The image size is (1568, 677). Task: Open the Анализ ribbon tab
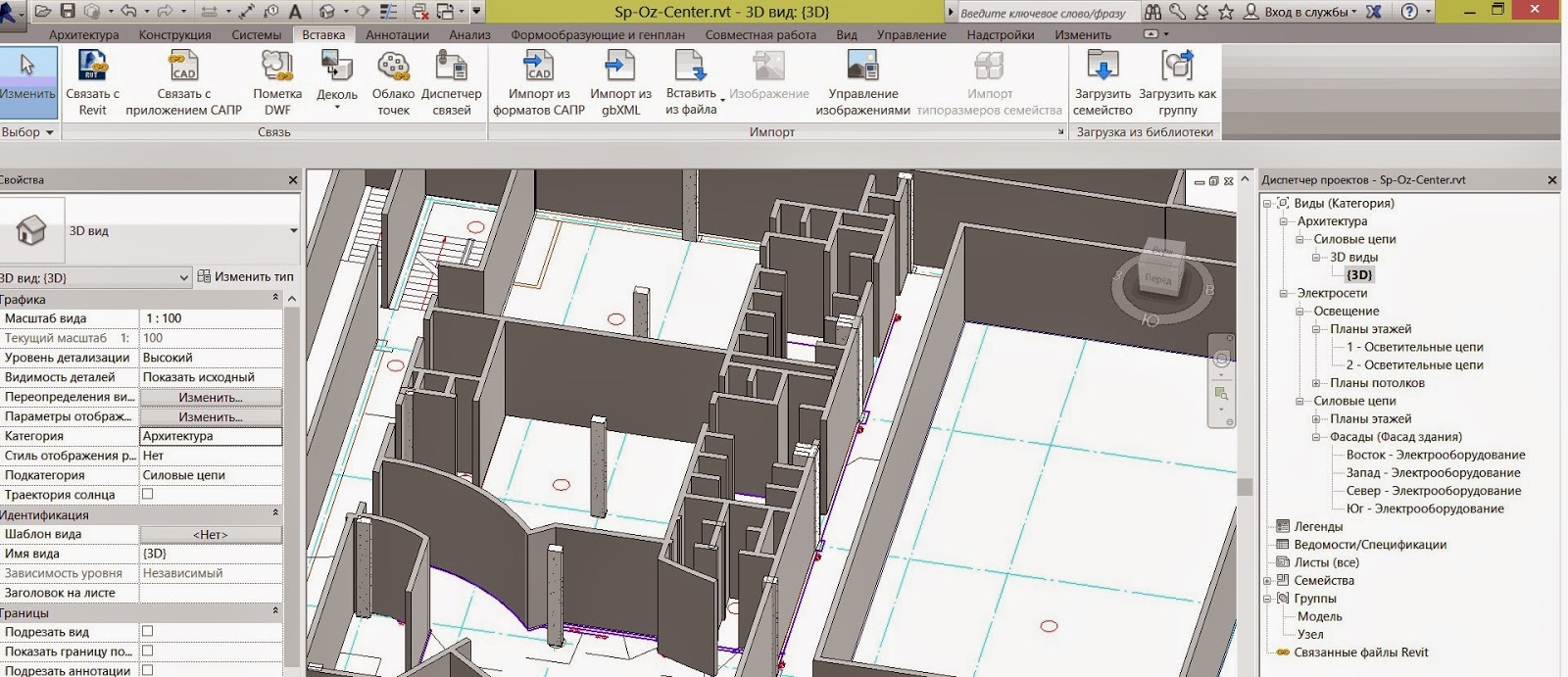point(469,34)
